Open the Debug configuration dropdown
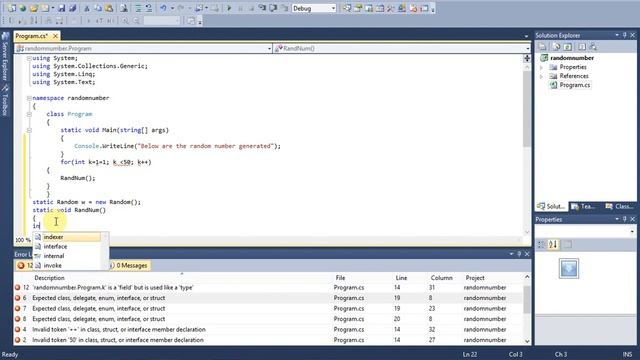Viewport: 640px width, 360px height. coord(313,8)
